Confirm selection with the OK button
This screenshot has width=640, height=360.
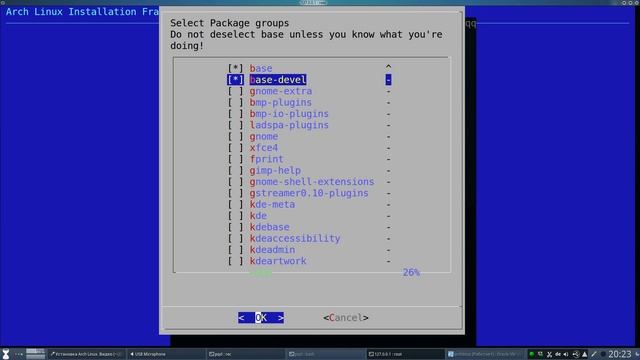(261, 318)
